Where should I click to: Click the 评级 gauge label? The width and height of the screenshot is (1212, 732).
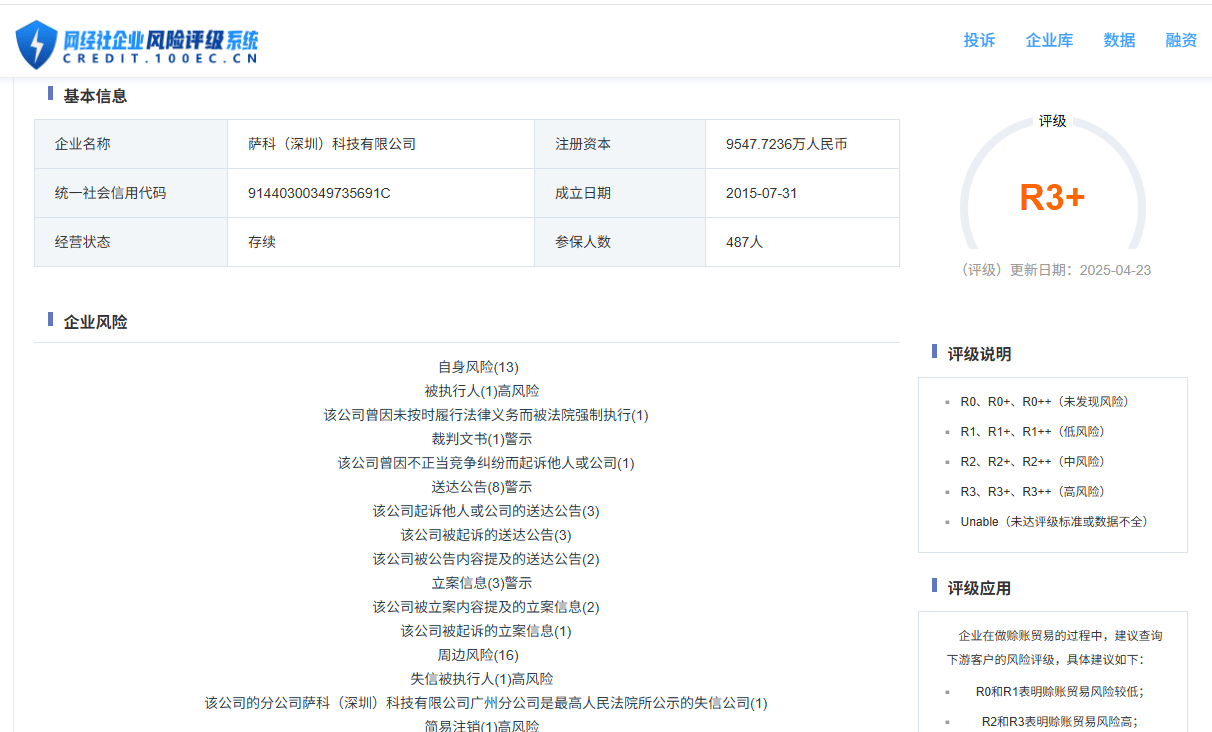pyautogui.click(x=1052, y=121)
